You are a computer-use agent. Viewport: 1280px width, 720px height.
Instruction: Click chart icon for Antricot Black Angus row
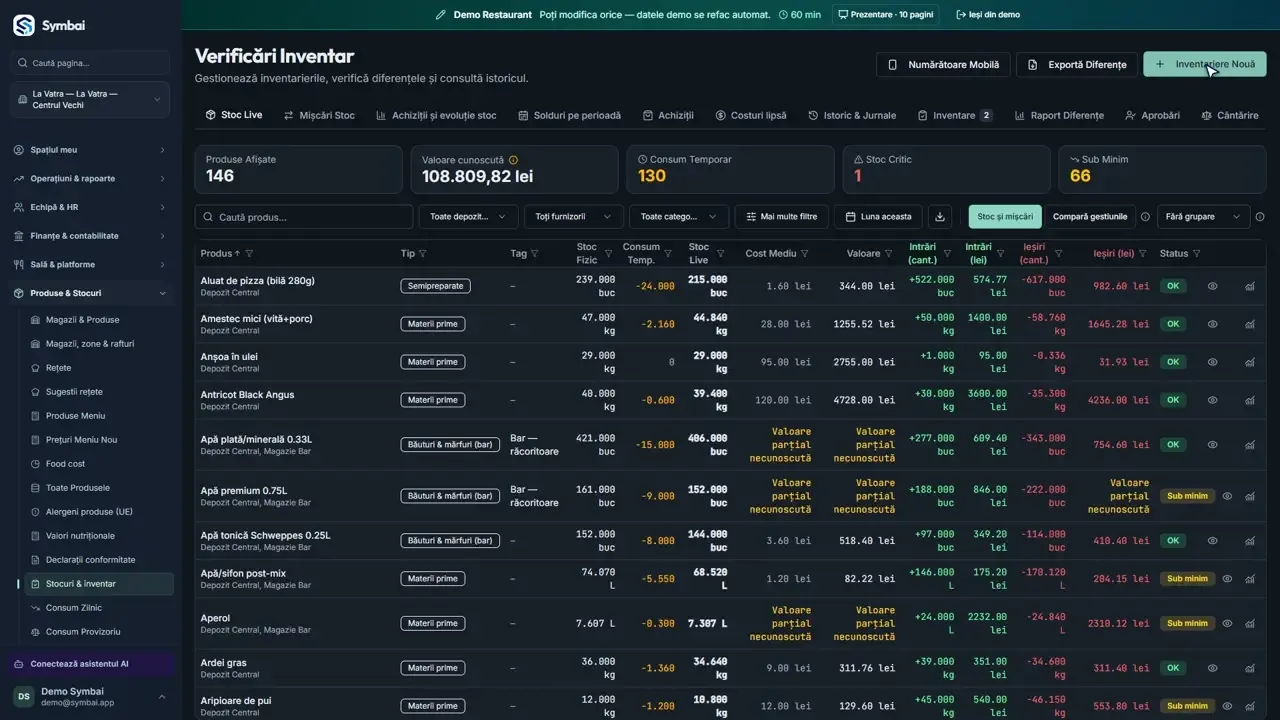(1250, 400)
